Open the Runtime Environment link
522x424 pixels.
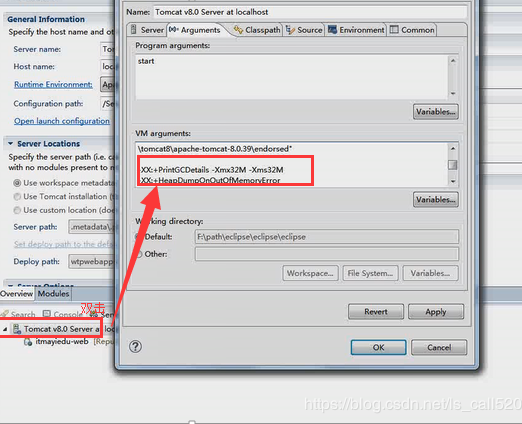[x=53, y=84]
